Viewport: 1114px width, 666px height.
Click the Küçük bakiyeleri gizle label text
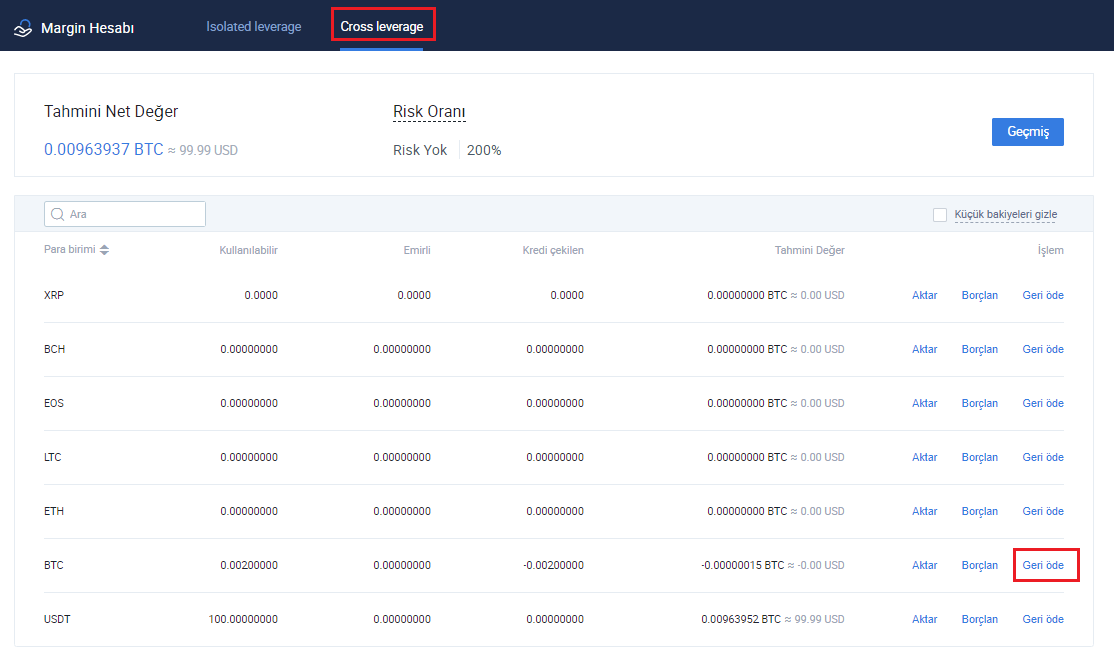[1005, 214]
